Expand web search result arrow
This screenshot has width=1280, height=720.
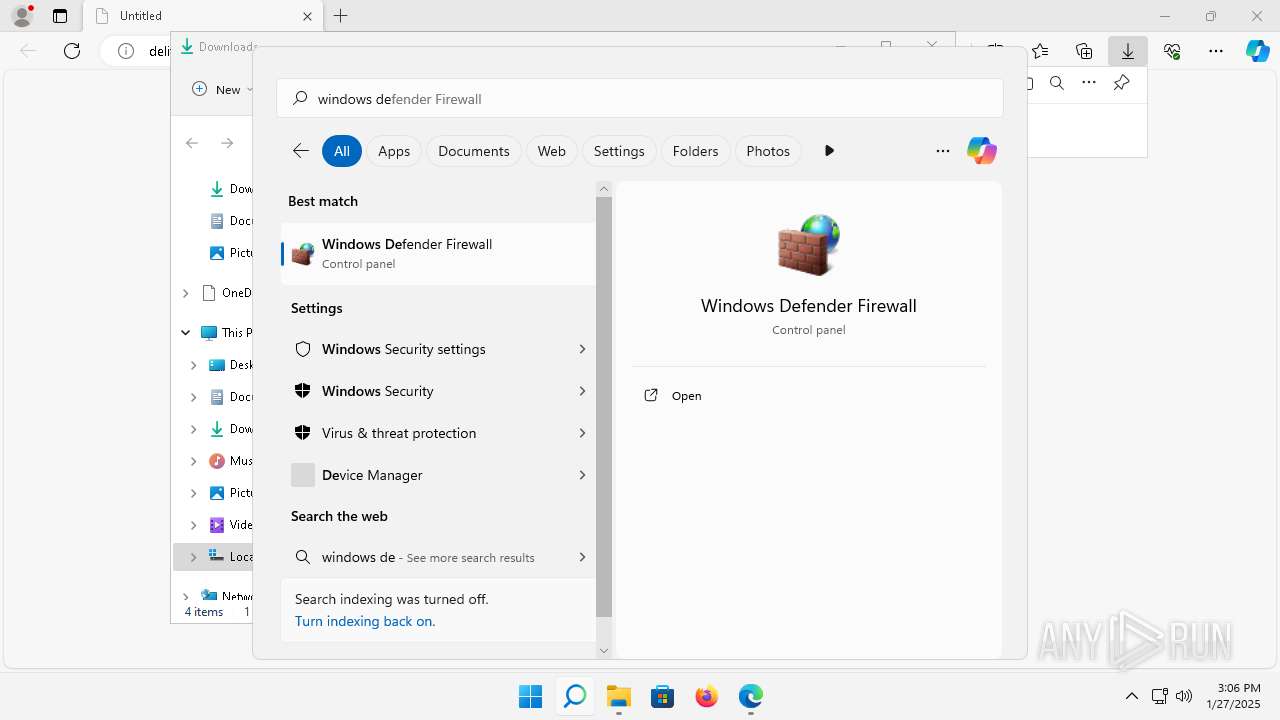tap(582, 557)
